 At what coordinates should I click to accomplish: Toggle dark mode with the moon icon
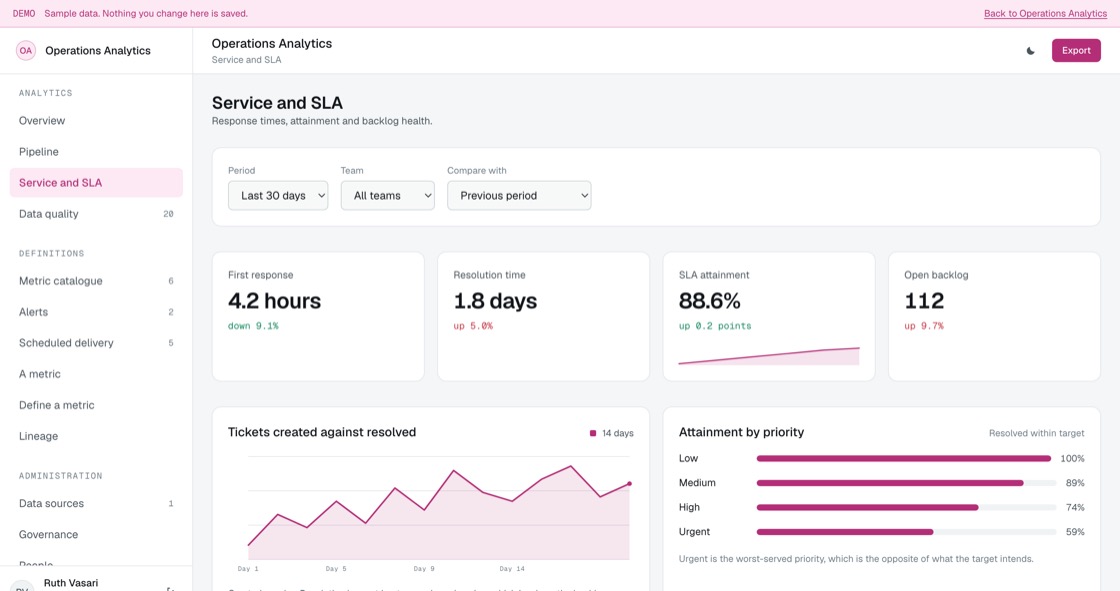1030,51
